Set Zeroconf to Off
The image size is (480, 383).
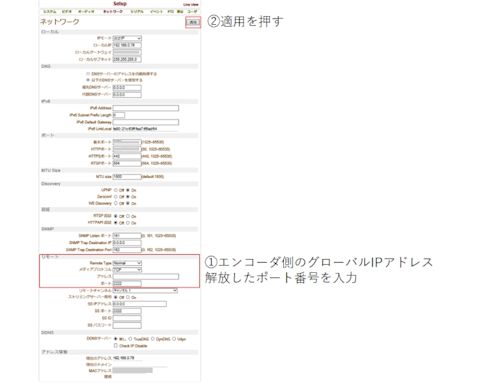116,197
